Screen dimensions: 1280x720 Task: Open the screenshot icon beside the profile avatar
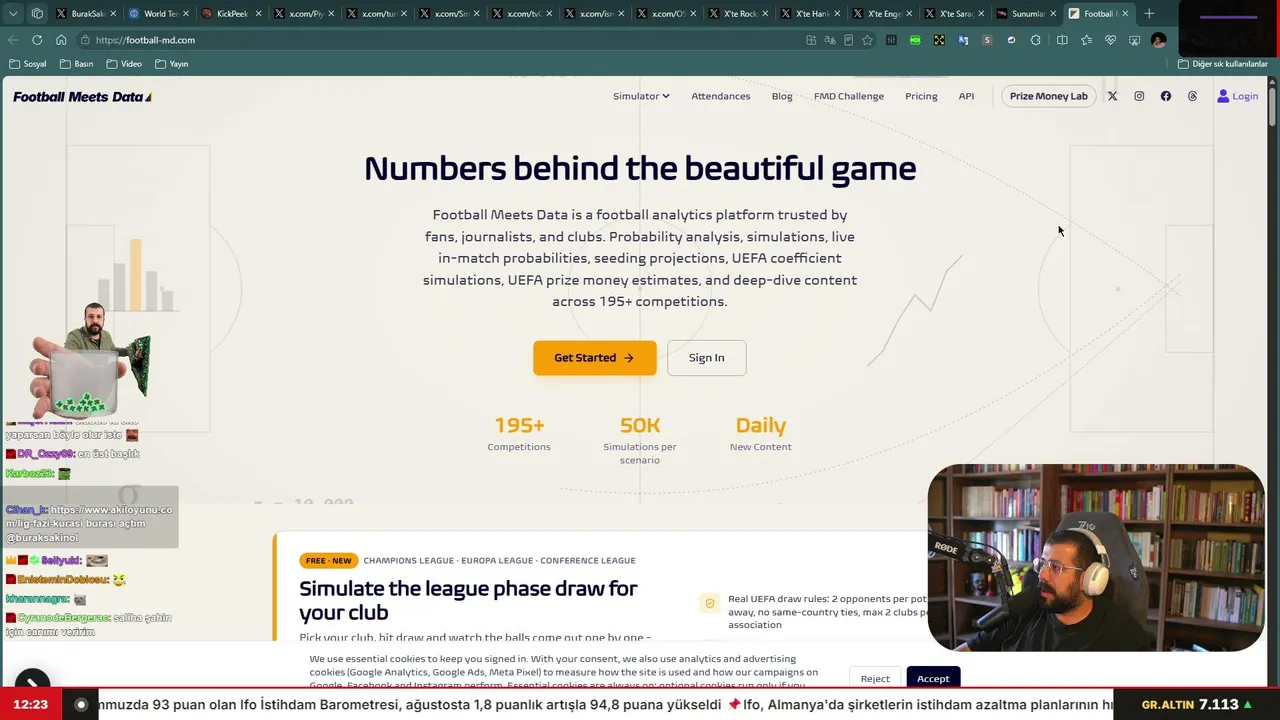1134,40
